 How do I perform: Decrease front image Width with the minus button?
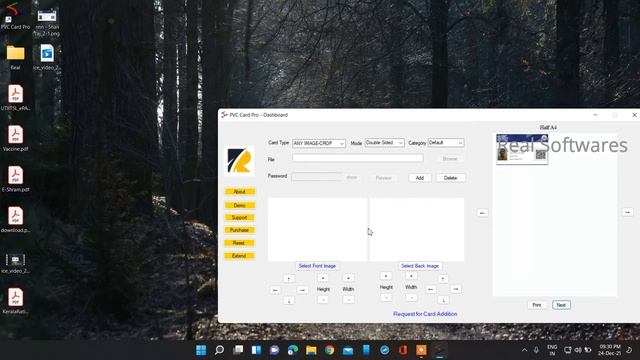tap(348, 300)
